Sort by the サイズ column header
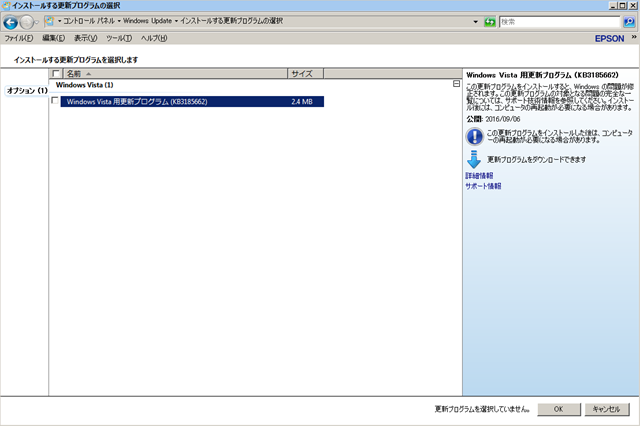640x426 pixels. [x=306, y=73]
